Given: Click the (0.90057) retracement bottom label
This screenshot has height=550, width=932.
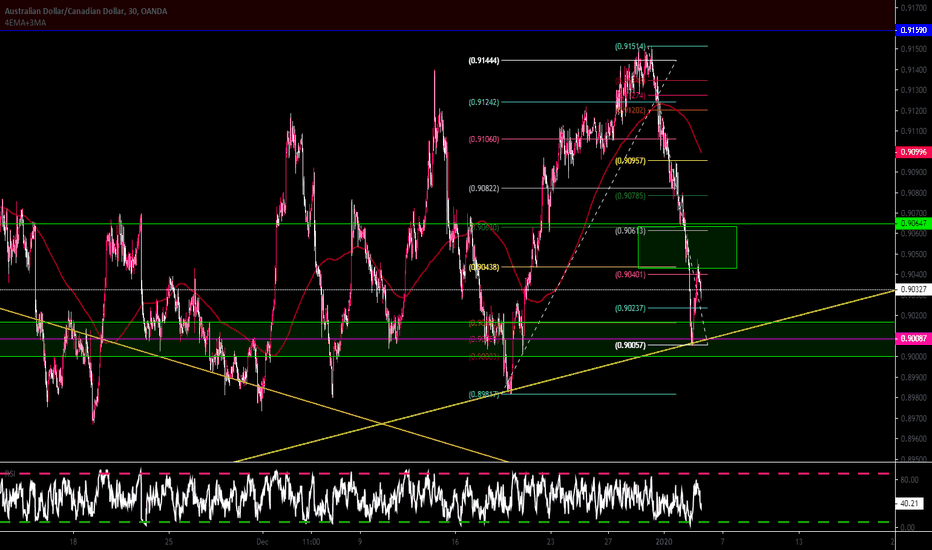Looking at the screenshot, I should pyautogui.click(x=630, y=345).
